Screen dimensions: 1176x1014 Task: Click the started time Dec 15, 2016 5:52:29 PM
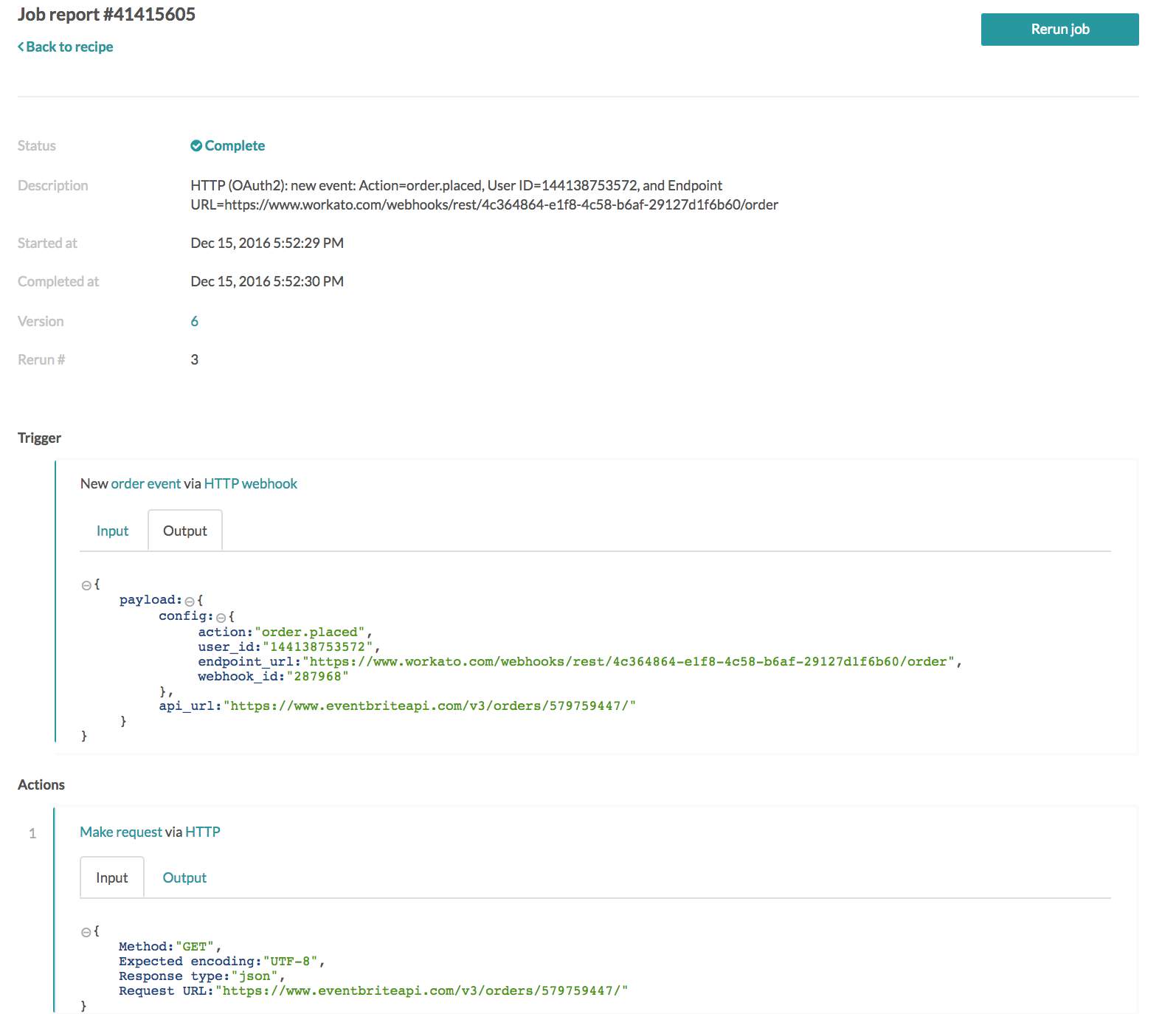tap(267, 243)
